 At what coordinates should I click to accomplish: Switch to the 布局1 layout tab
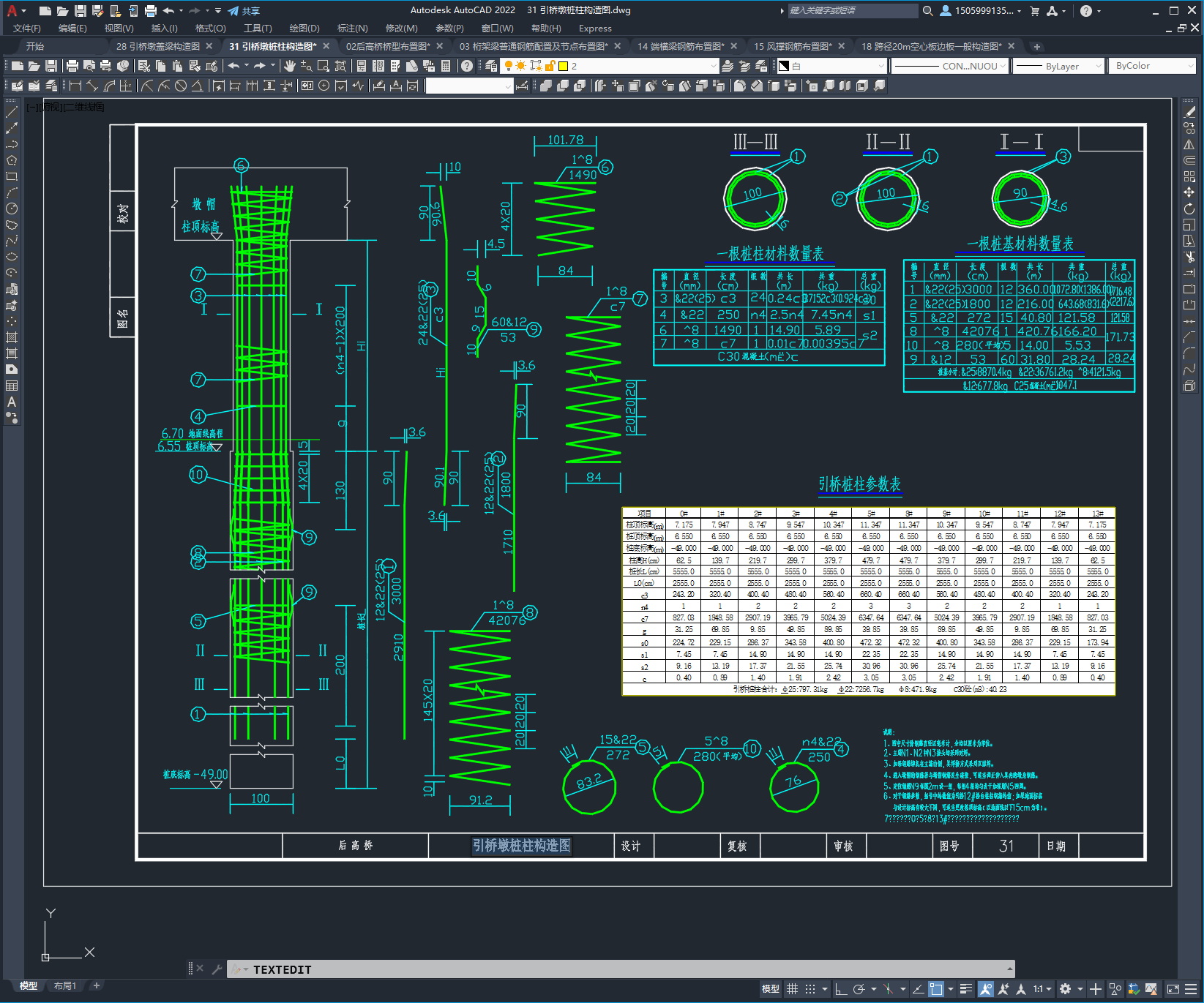tap(65, 985)
